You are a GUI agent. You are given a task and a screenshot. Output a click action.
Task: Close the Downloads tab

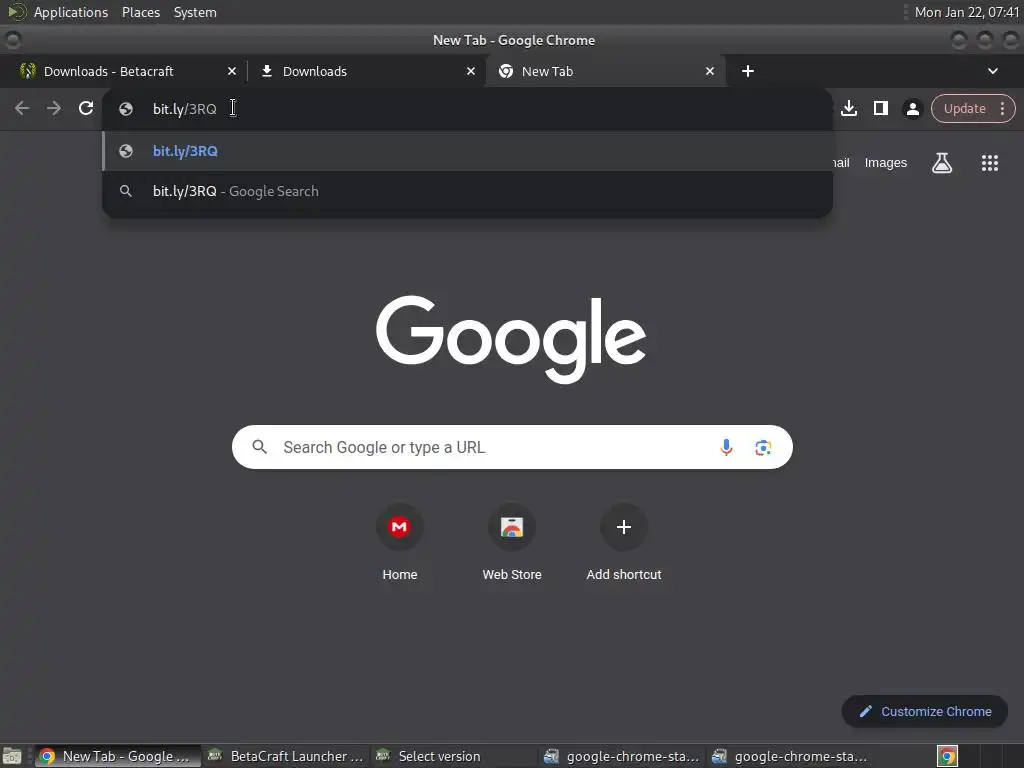470,71
